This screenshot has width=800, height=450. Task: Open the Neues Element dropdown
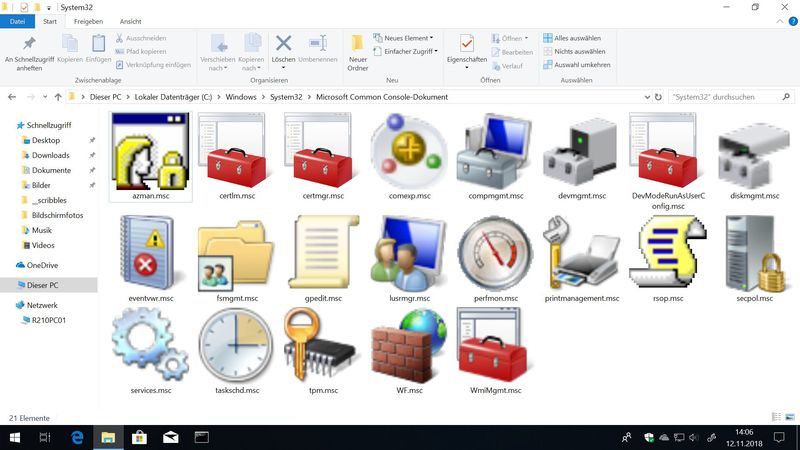pyautogui.click(x=403, y=38)
